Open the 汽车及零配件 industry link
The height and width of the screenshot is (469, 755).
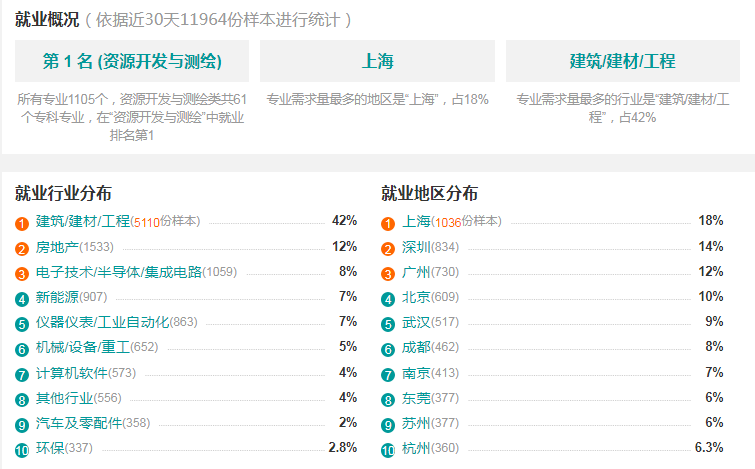(78, 423)
